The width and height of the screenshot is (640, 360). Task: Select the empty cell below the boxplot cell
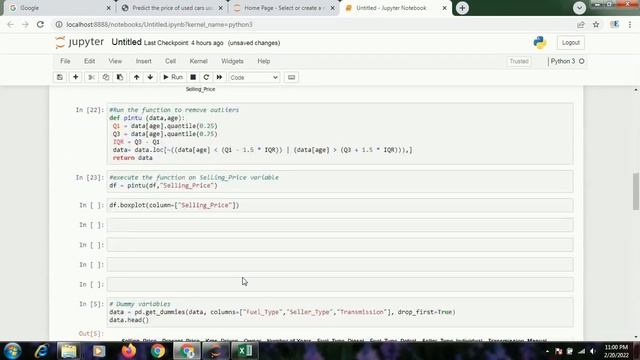(340, 225)
